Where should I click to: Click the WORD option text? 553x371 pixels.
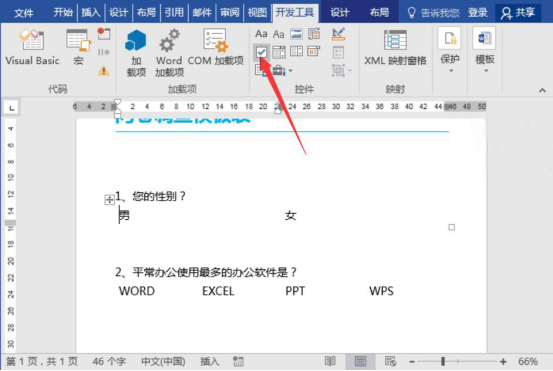(137, 291)
